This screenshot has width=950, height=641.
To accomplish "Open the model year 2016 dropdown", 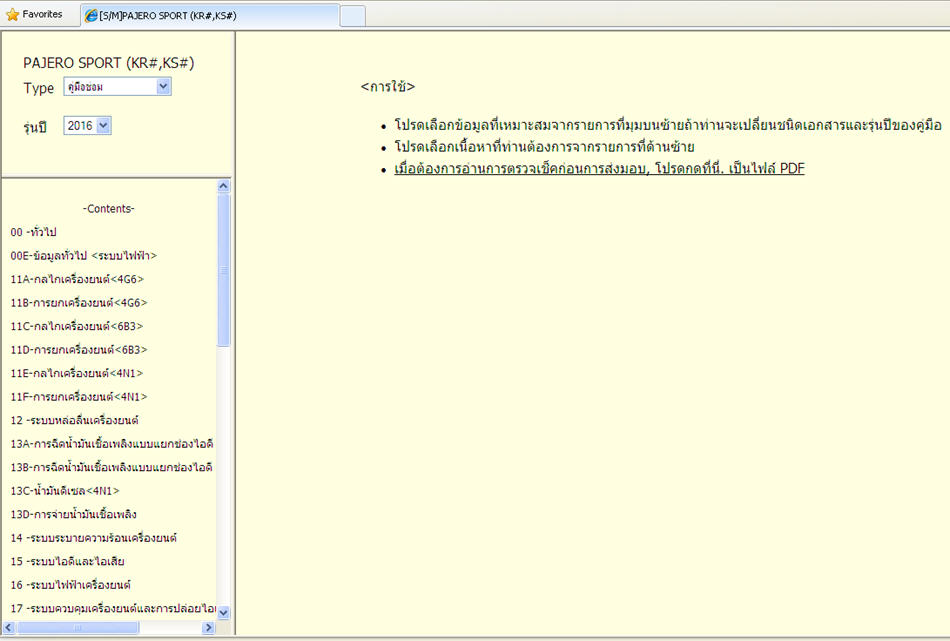I will point(104,125).
